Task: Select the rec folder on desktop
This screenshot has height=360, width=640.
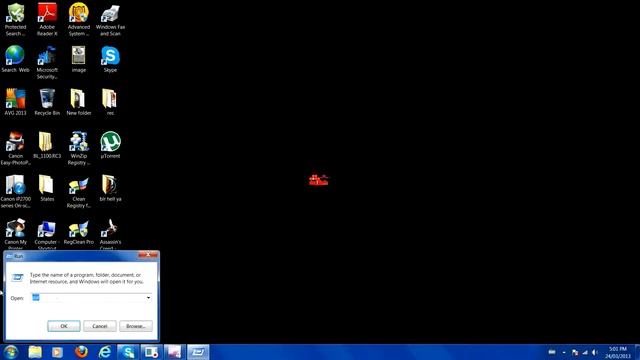Action: tap(110, 102)
